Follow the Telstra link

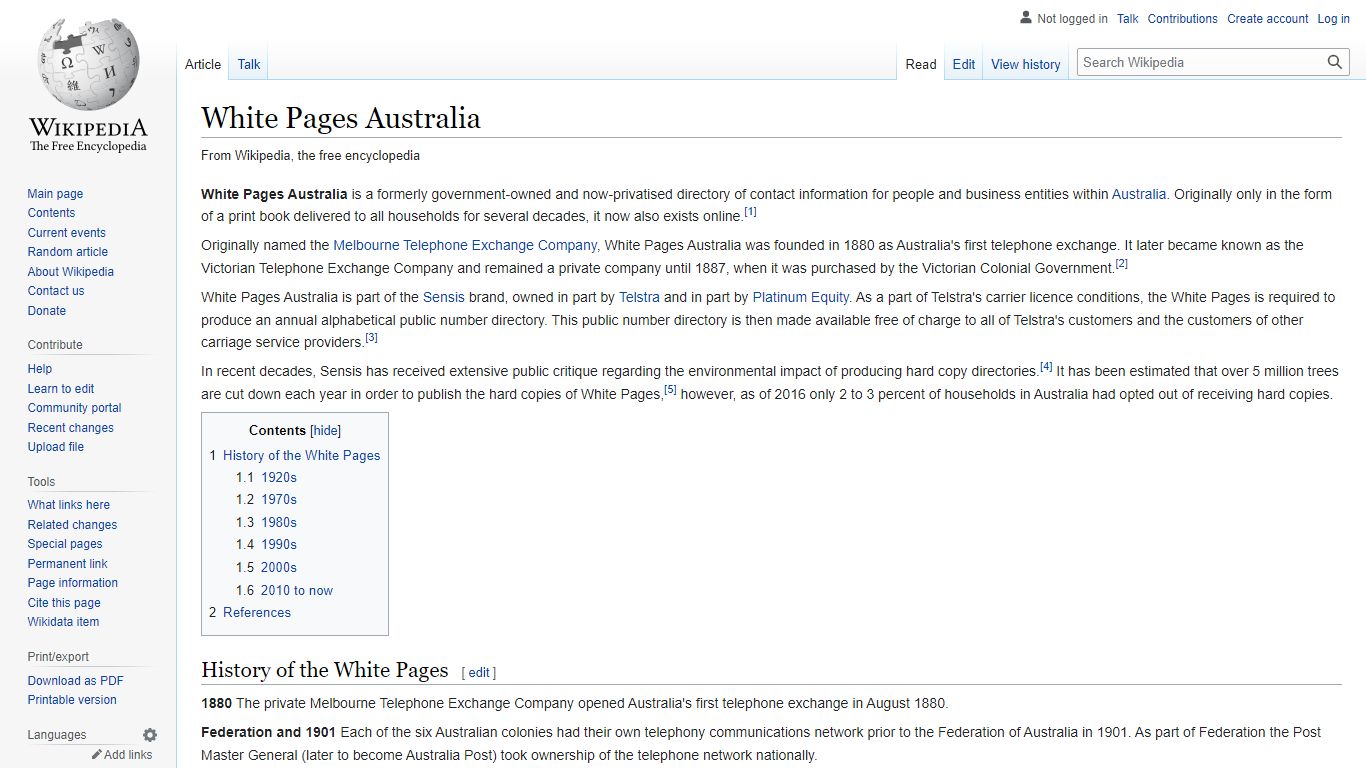[639, 297]
